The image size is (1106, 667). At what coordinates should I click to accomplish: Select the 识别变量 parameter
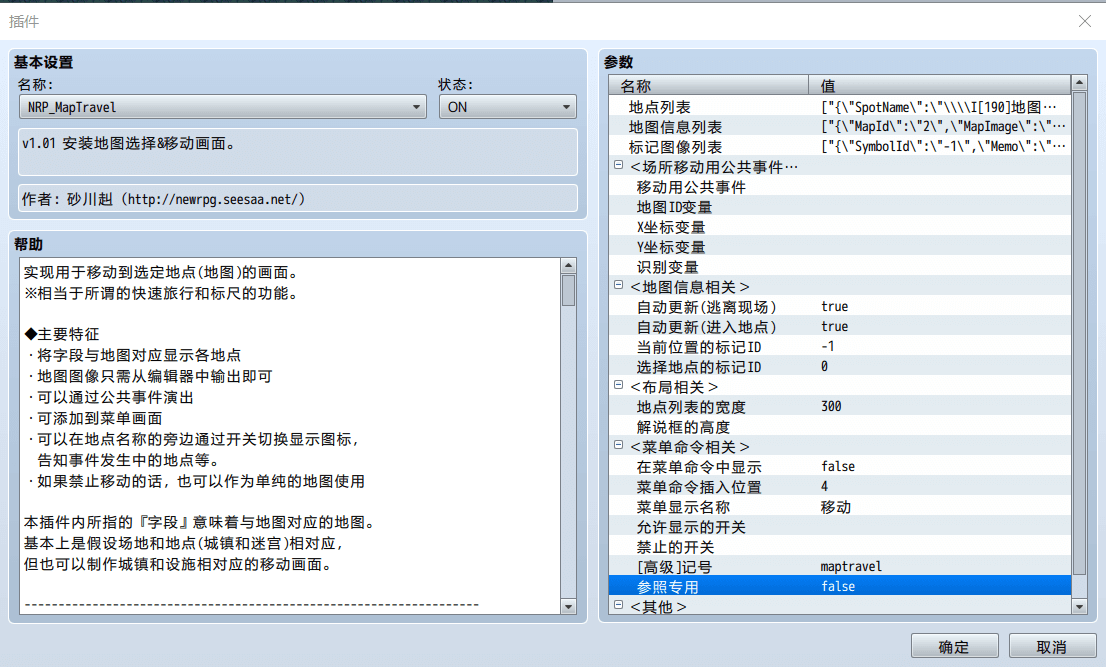pos(839,267)
